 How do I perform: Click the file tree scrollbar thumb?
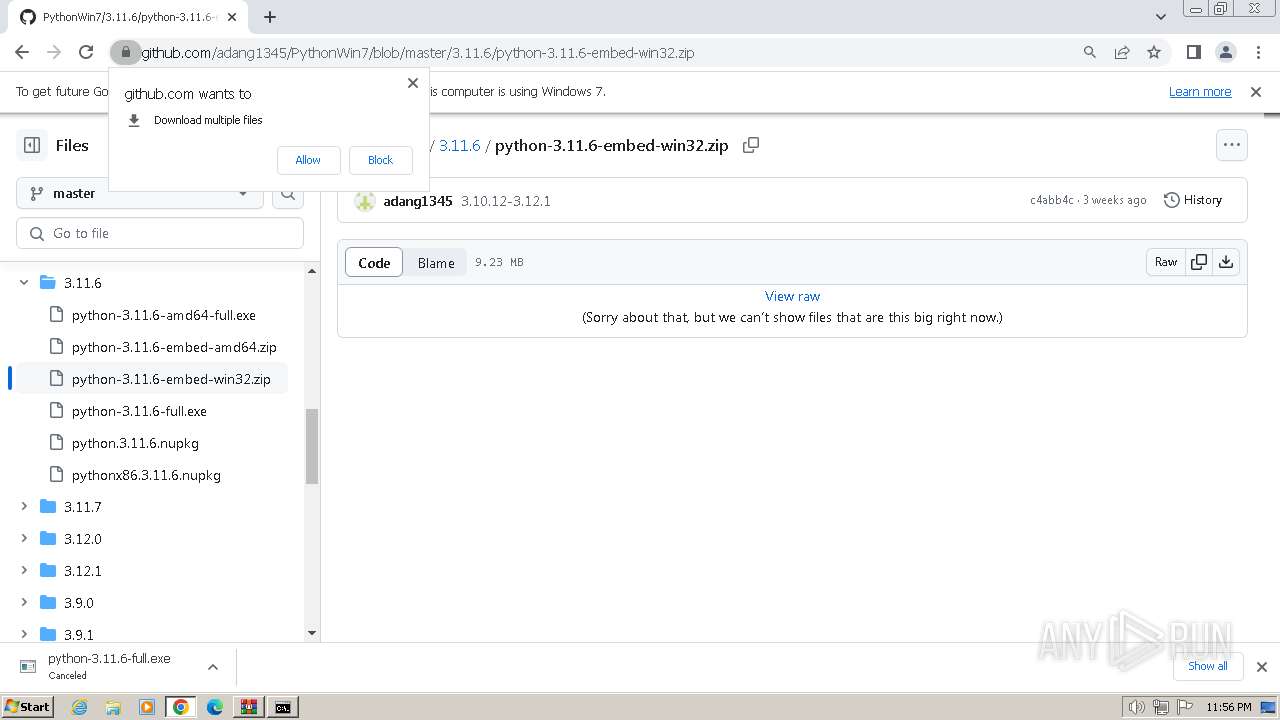pyautogui.click(x=312, y=446)
